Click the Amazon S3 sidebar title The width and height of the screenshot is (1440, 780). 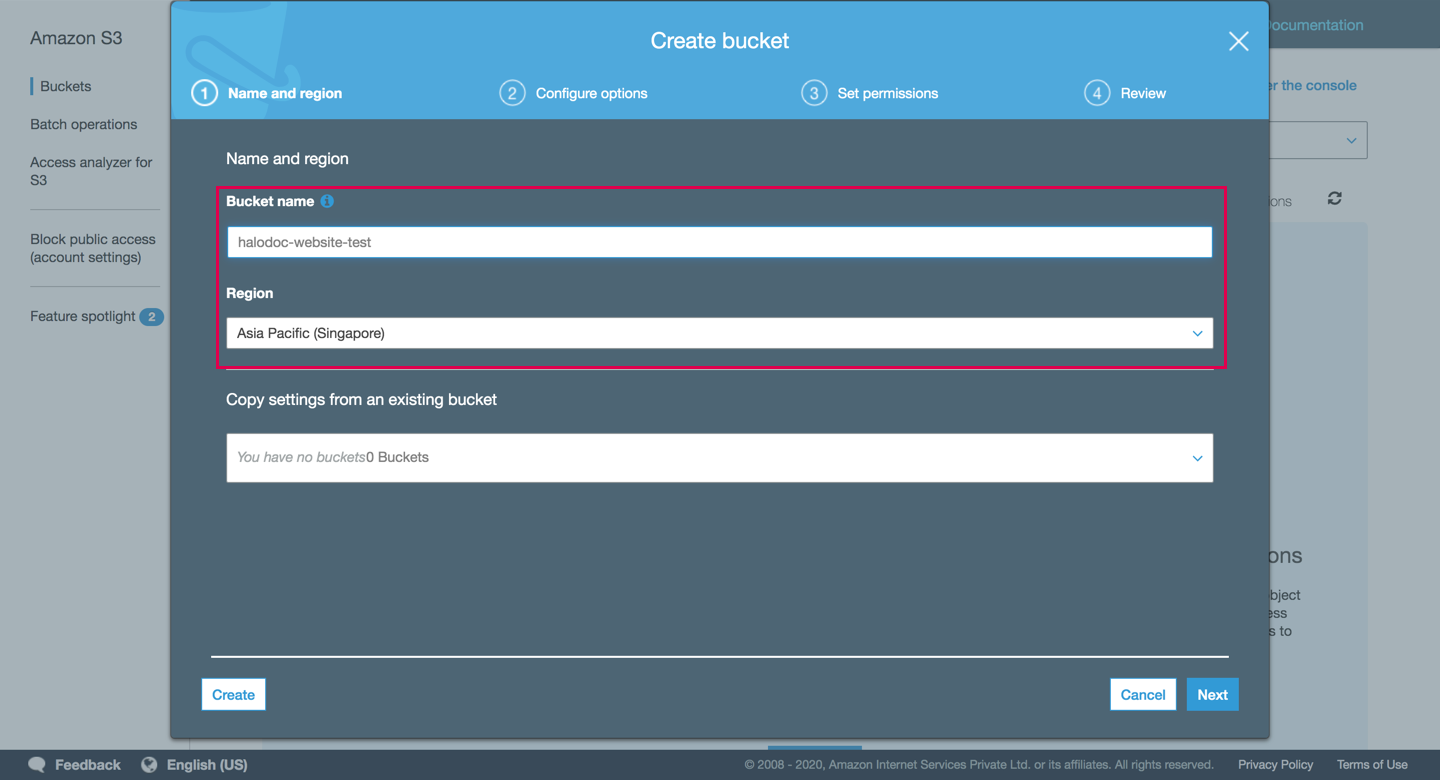[x=76, y=38]
